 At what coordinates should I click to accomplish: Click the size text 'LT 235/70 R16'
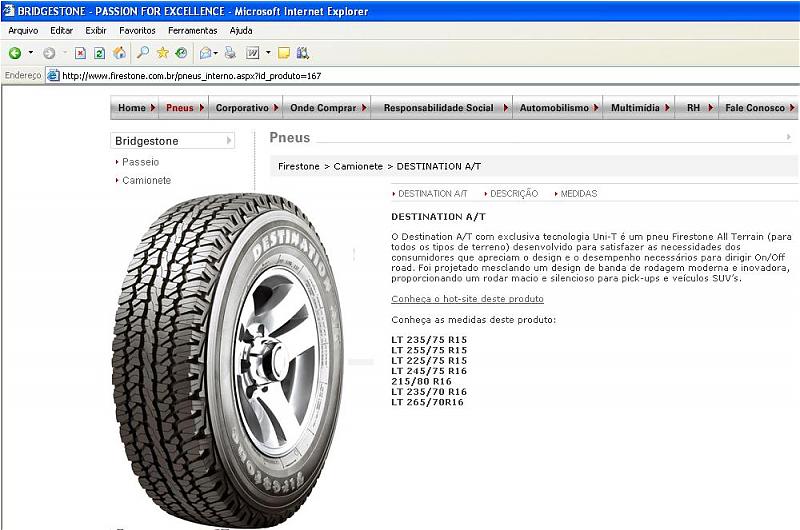(x=429, y=392)
